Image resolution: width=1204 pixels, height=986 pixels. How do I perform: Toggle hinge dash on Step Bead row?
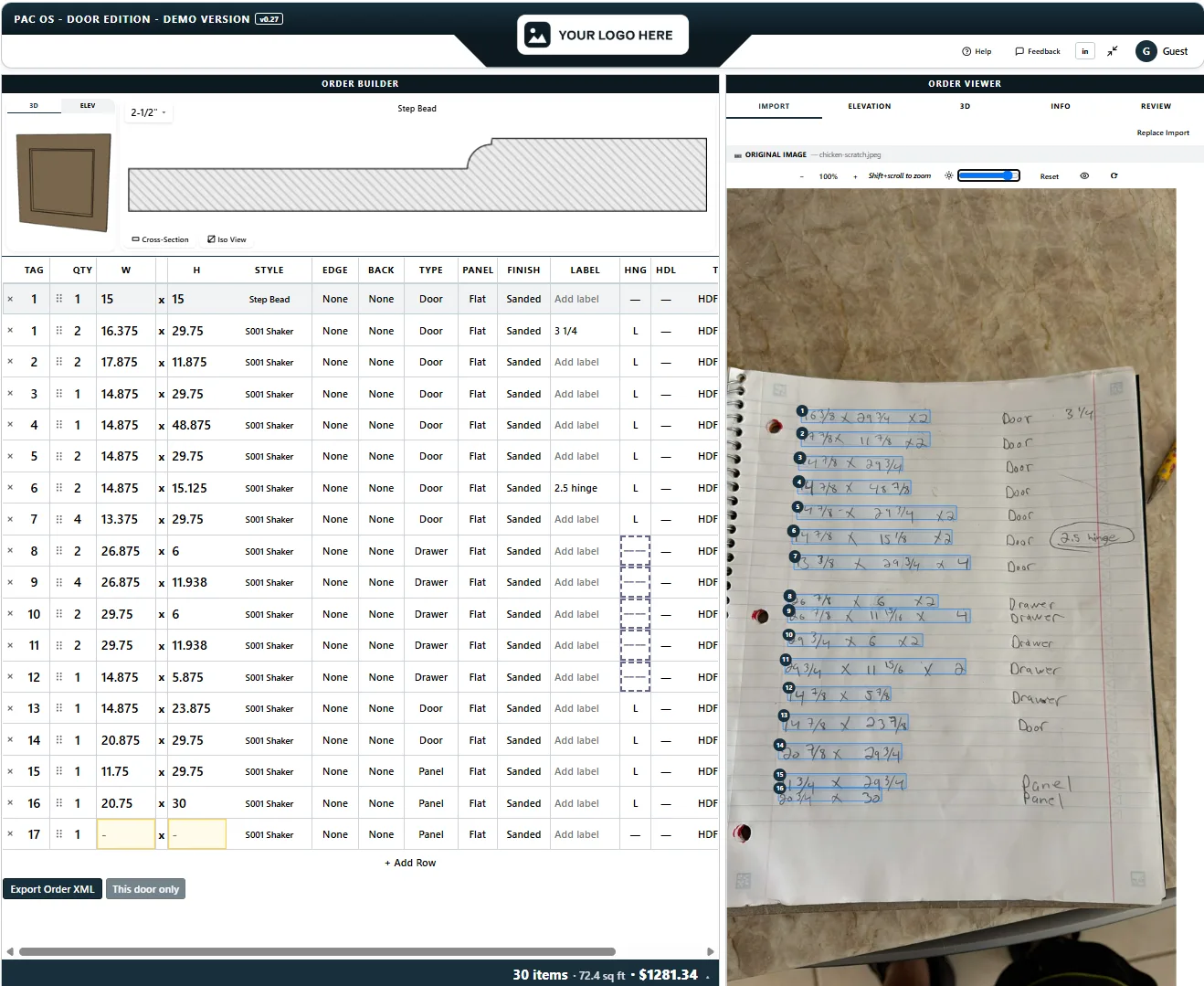click(x=635, y=299)
